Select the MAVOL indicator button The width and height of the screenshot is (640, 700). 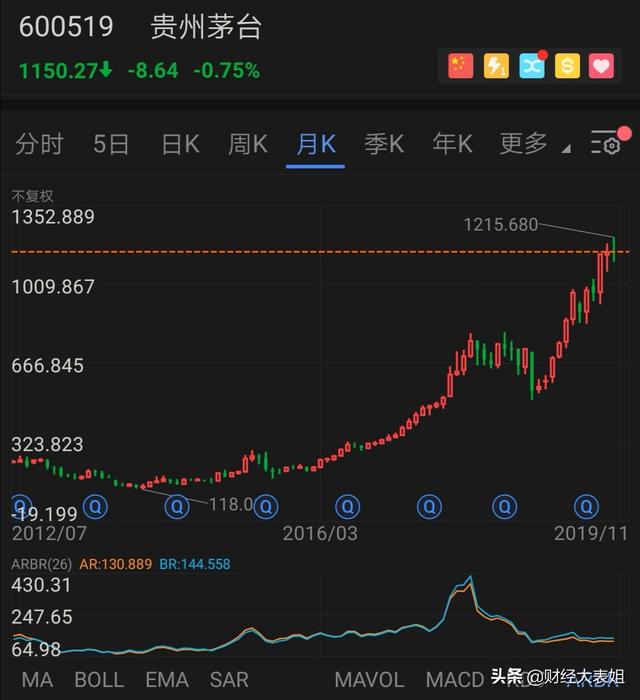click(x=370, y=680)
